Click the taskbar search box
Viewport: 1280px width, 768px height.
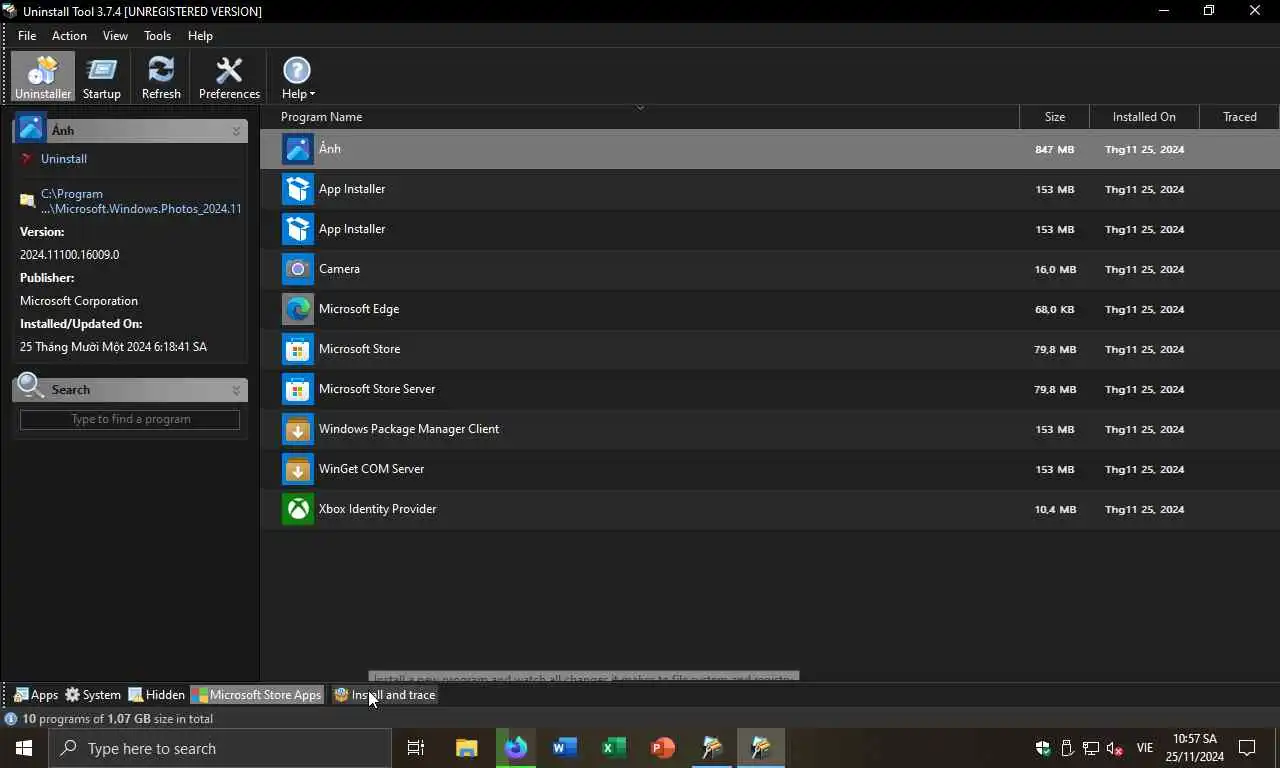pyautogui.click(x=220, y=748)
